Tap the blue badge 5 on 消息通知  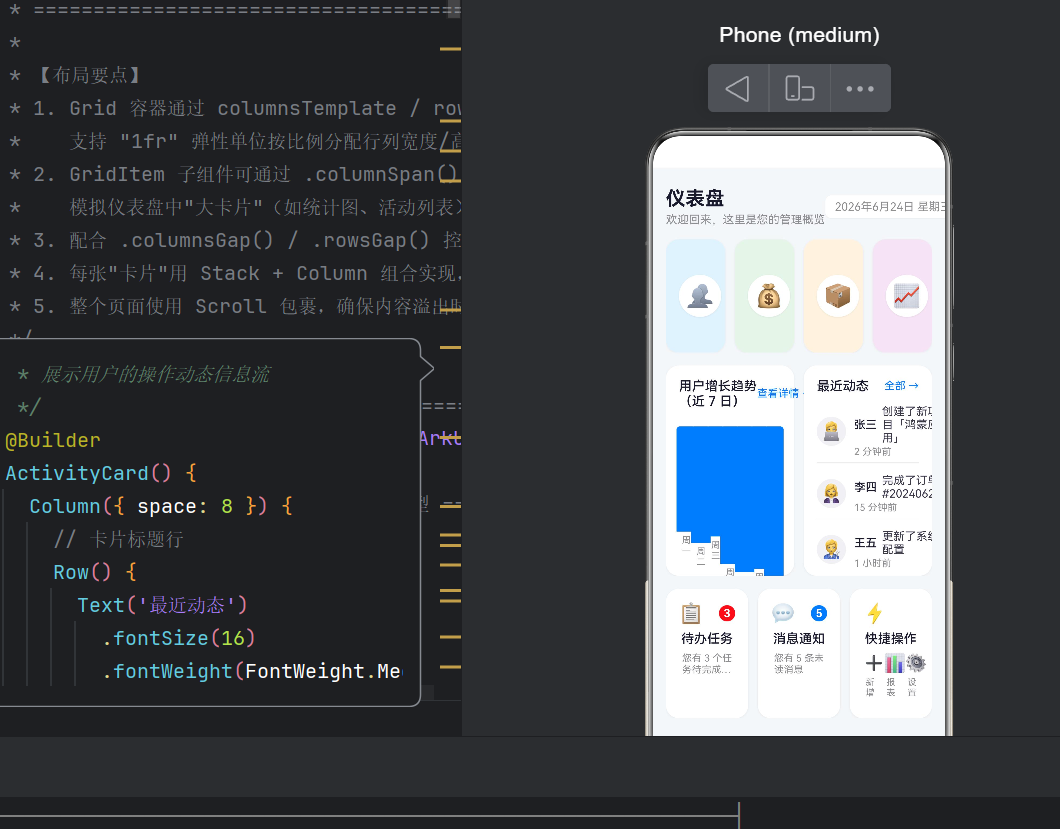click(819, 613)
